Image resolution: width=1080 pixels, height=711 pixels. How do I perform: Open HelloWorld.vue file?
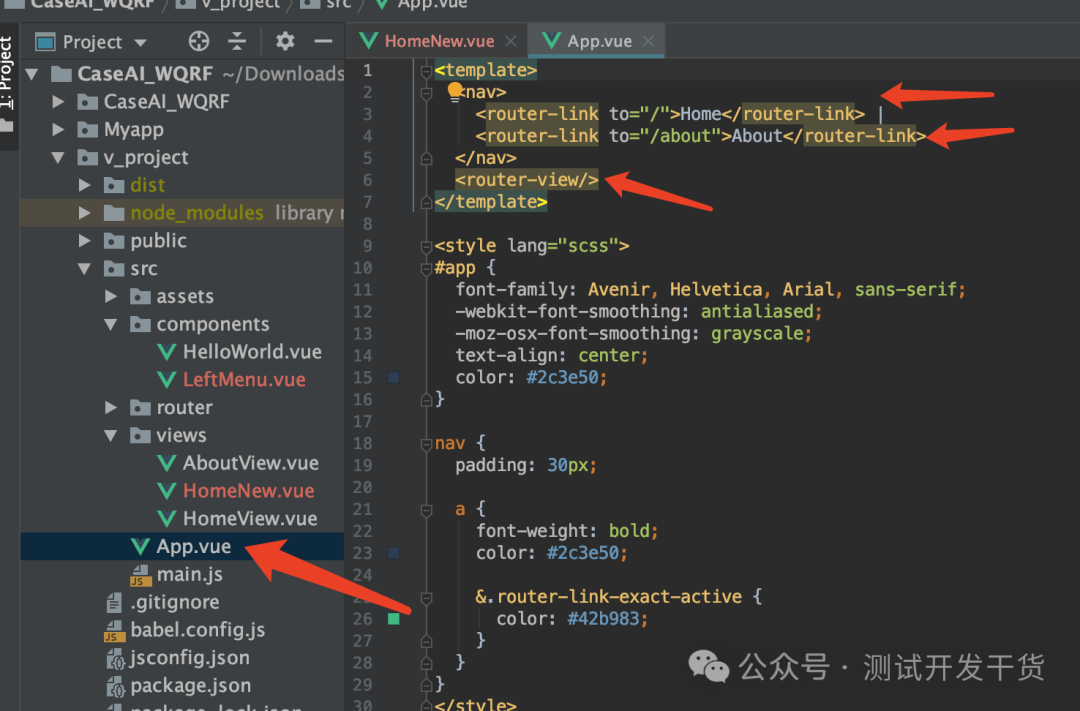click(251, 352)
